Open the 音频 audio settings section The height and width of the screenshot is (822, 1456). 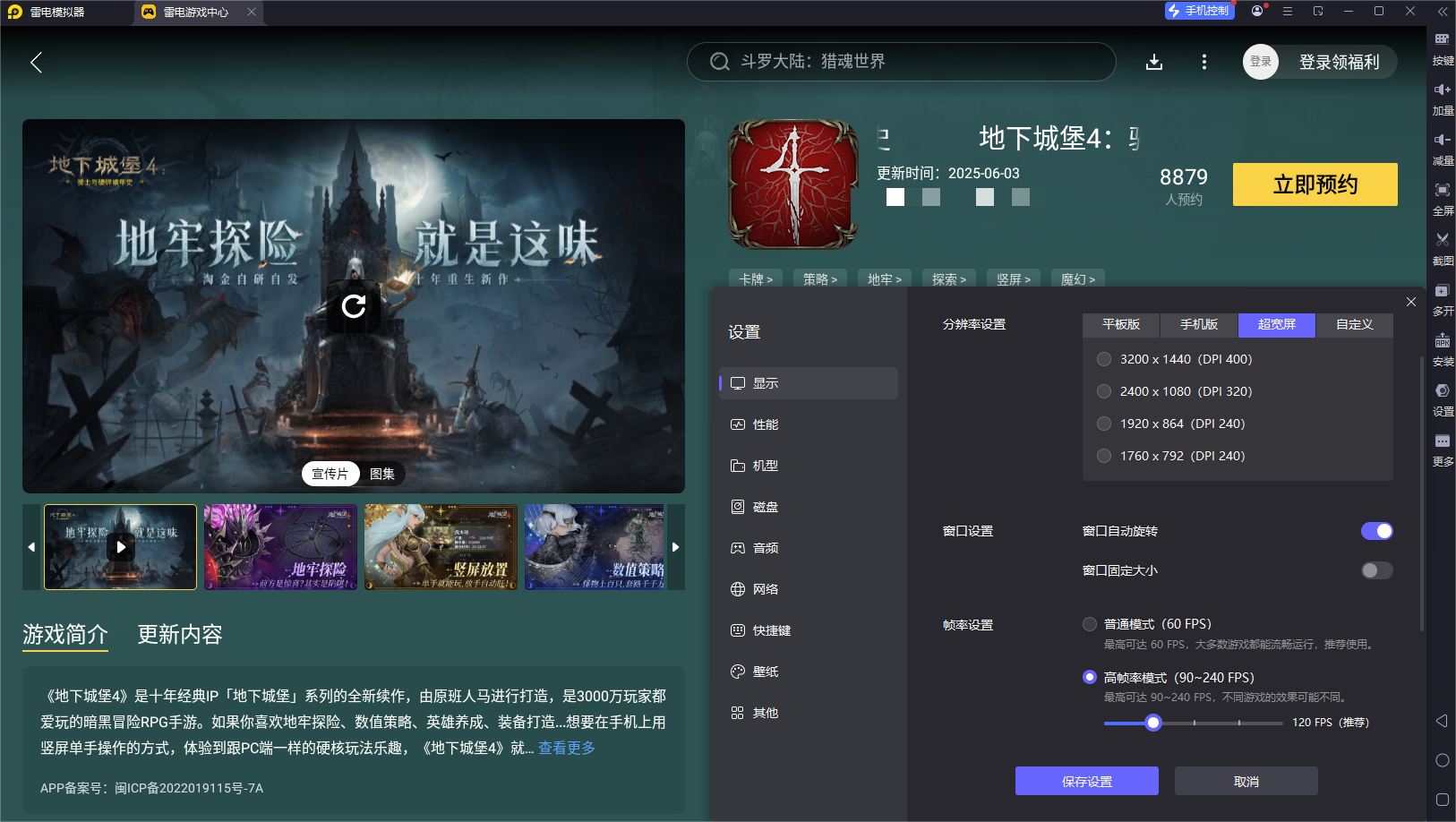[766, 547]
